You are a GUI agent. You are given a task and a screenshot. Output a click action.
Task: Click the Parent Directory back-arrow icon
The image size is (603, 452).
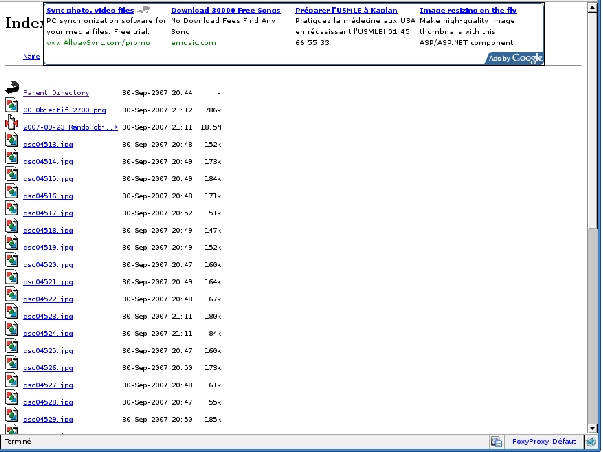12,87
